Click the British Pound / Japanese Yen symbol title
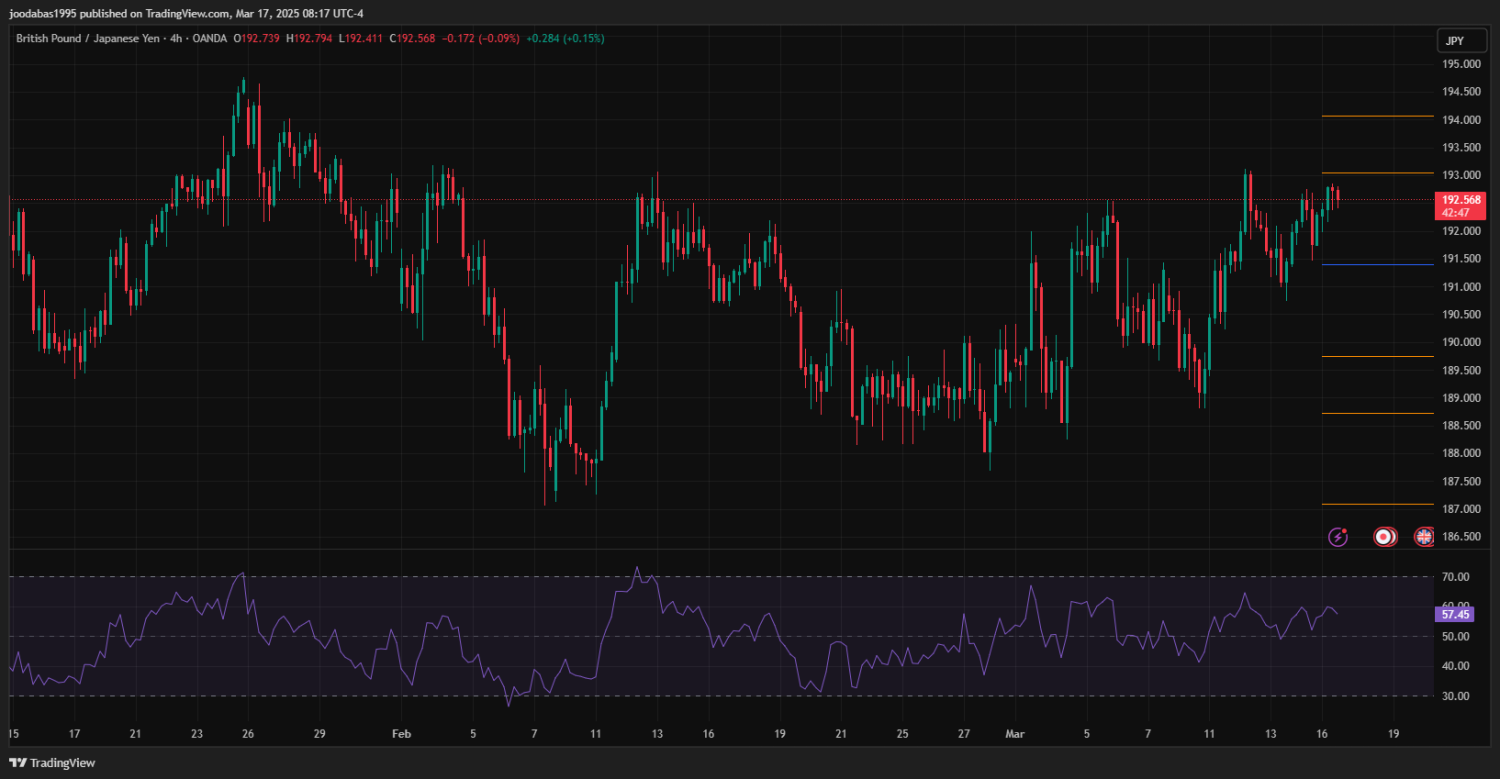Viewport: 1500px width, 779px height. 86,39
